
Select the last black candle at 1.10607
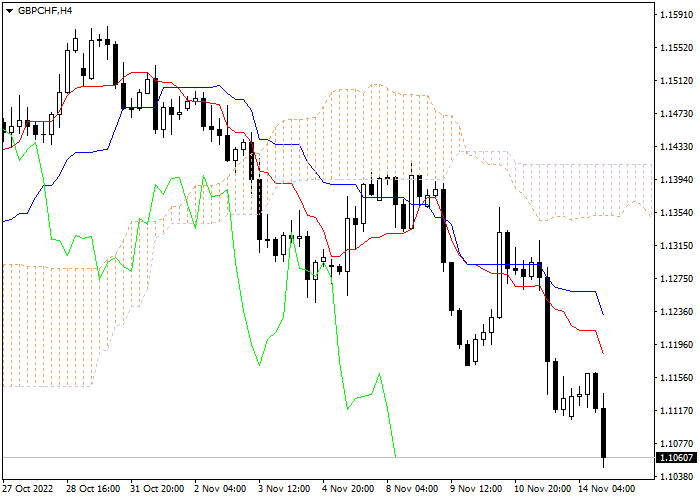coord(604,432)
